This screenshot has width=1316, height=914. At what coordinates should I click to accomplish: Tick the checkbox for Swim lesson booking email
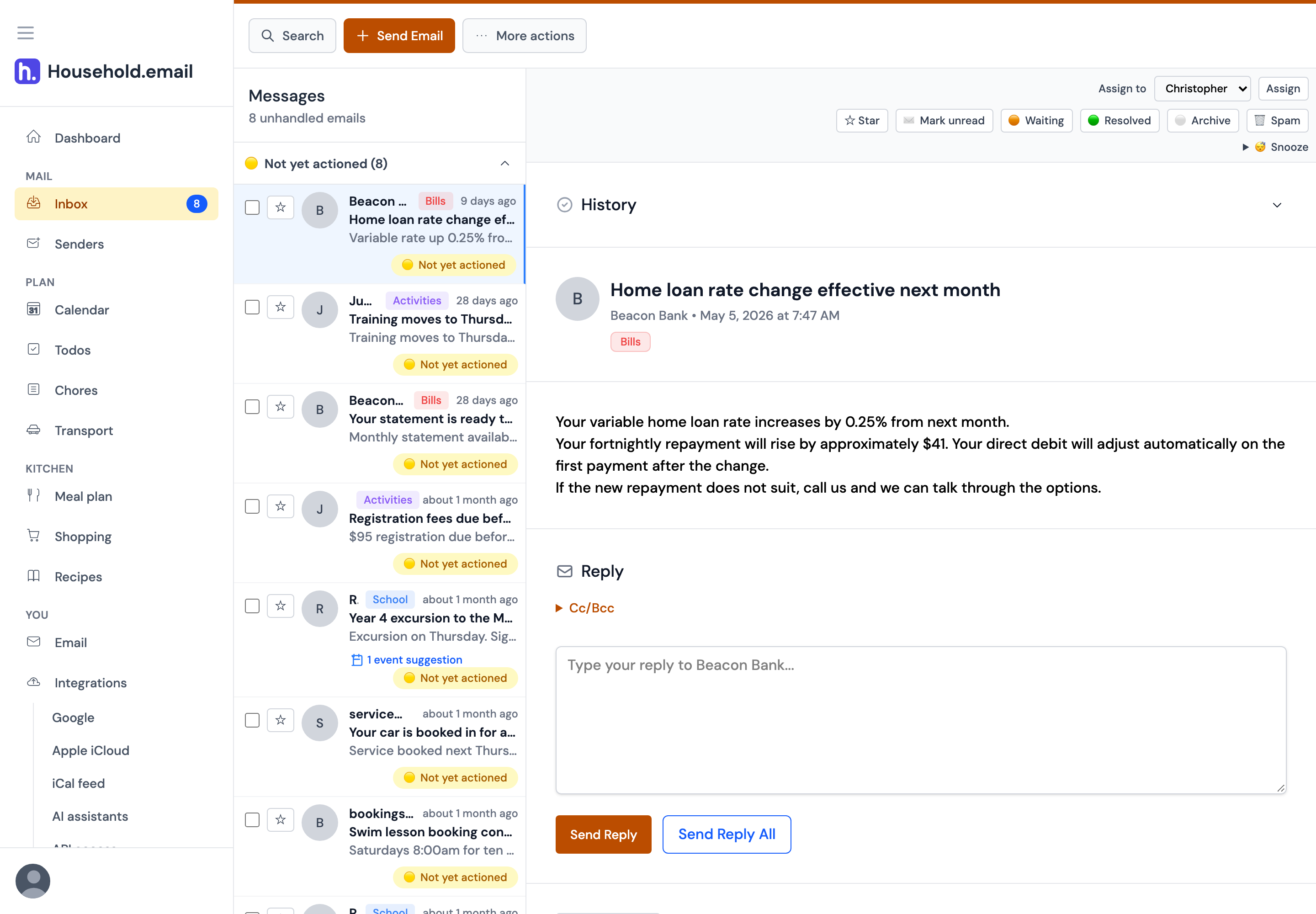click(x=252, y=819)
